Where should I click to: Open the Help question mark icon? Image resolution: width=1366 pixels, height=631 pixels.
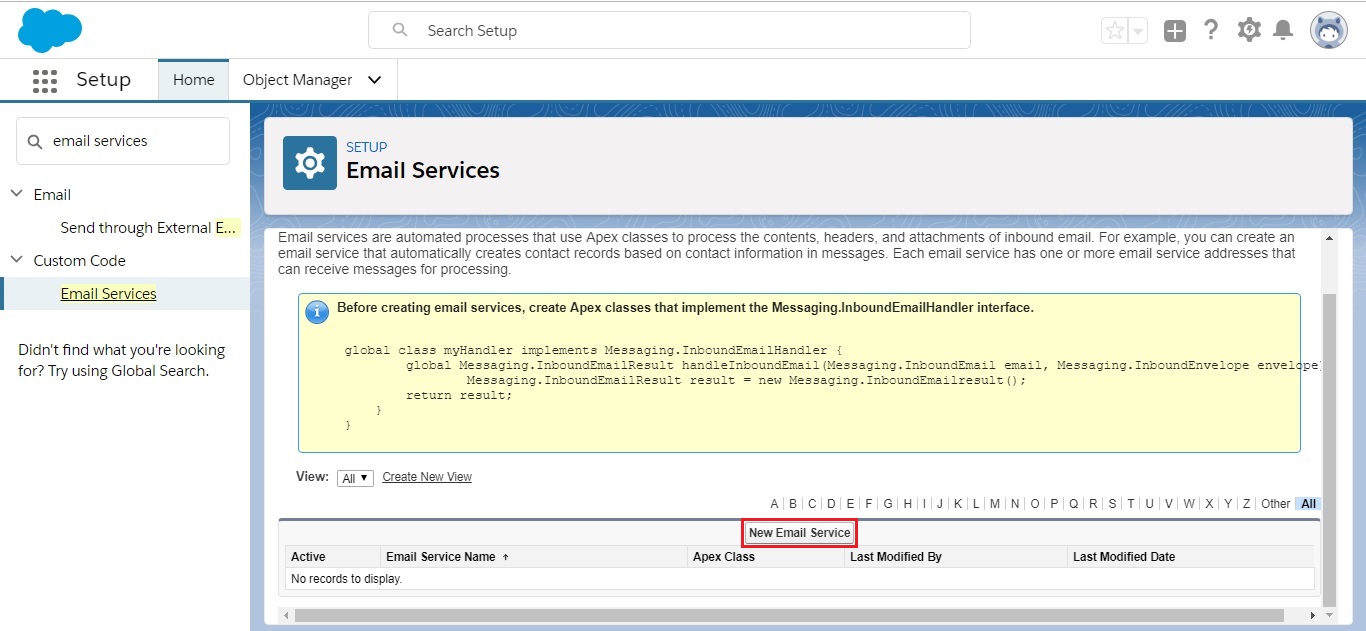[1211, 30]
